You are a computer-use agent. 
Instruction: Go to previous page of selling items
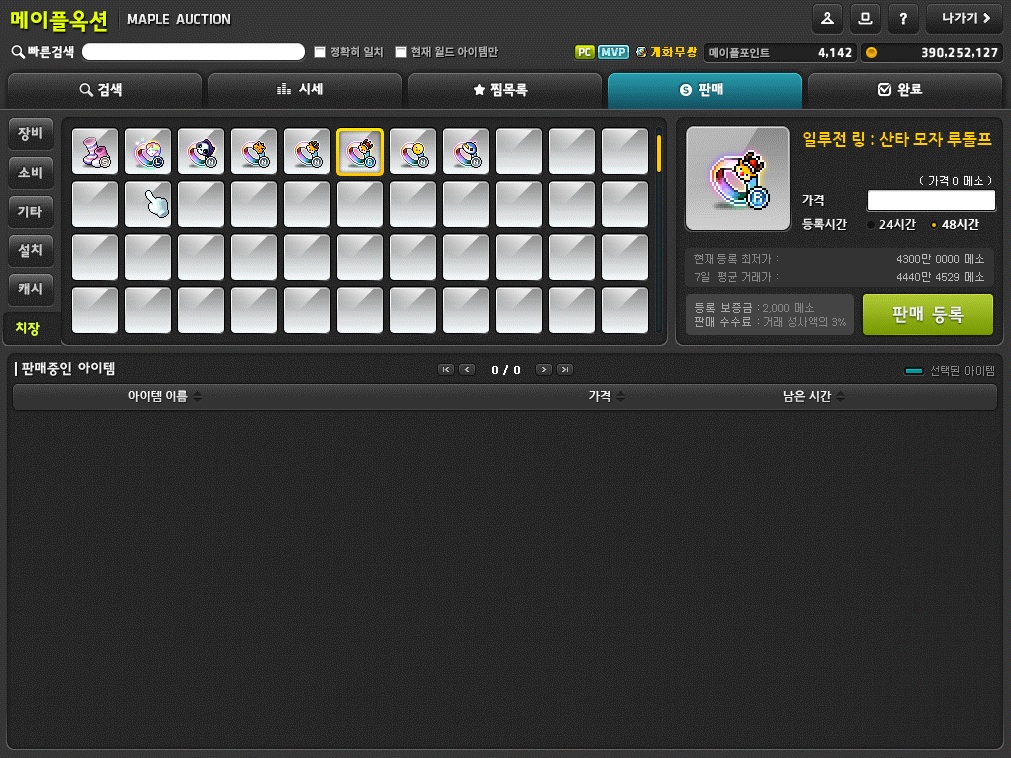tap(467, 369)
